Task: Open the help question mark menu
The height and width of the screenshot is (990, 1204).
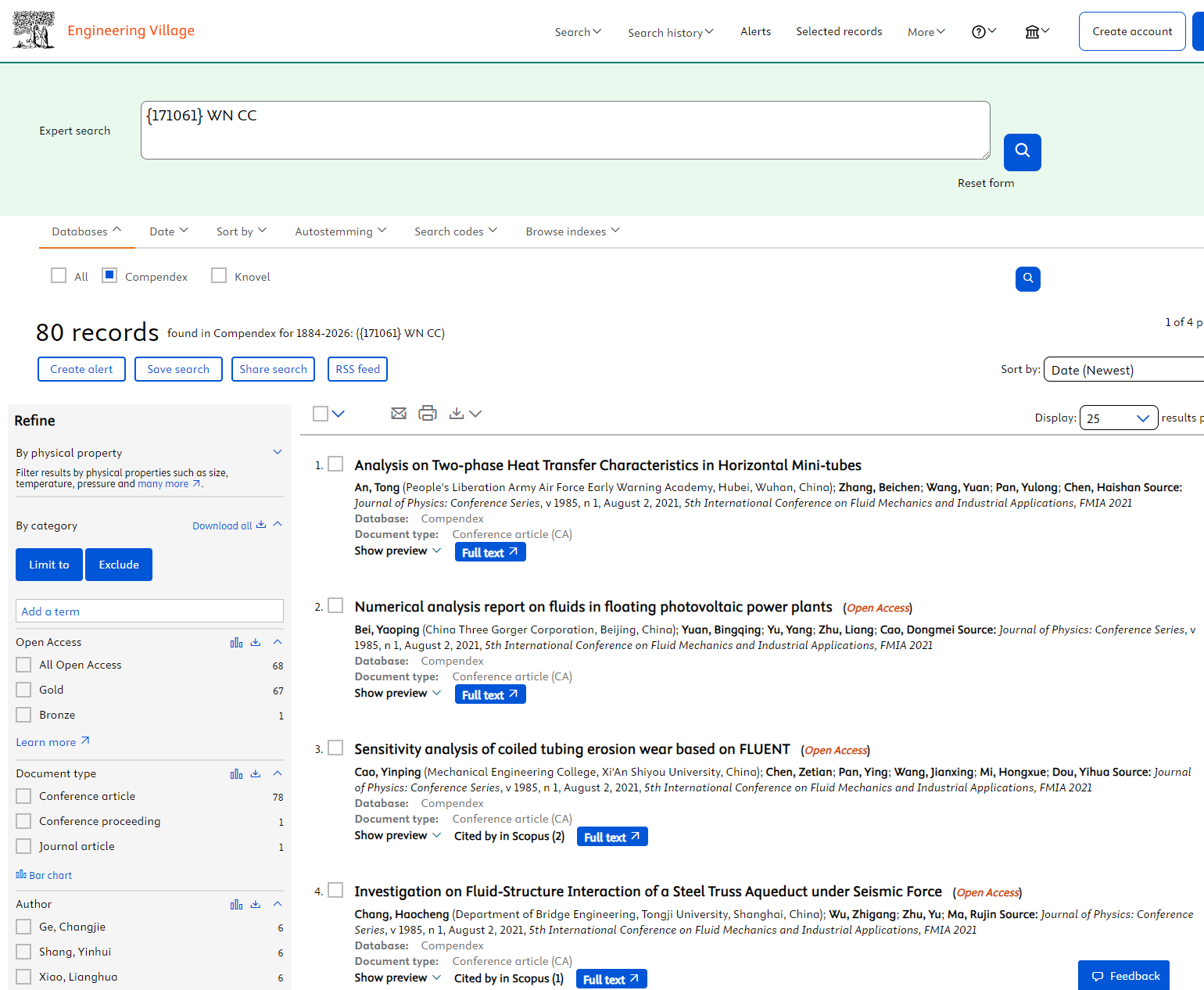Action: click(x=984, y=31)
